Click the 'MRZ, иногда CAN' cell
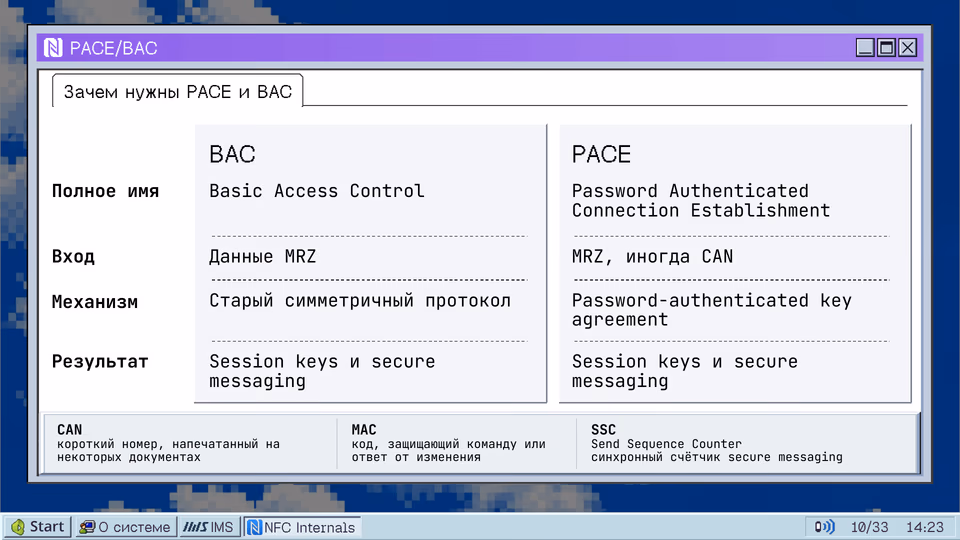960x540 pixels. tap(652, 256)
